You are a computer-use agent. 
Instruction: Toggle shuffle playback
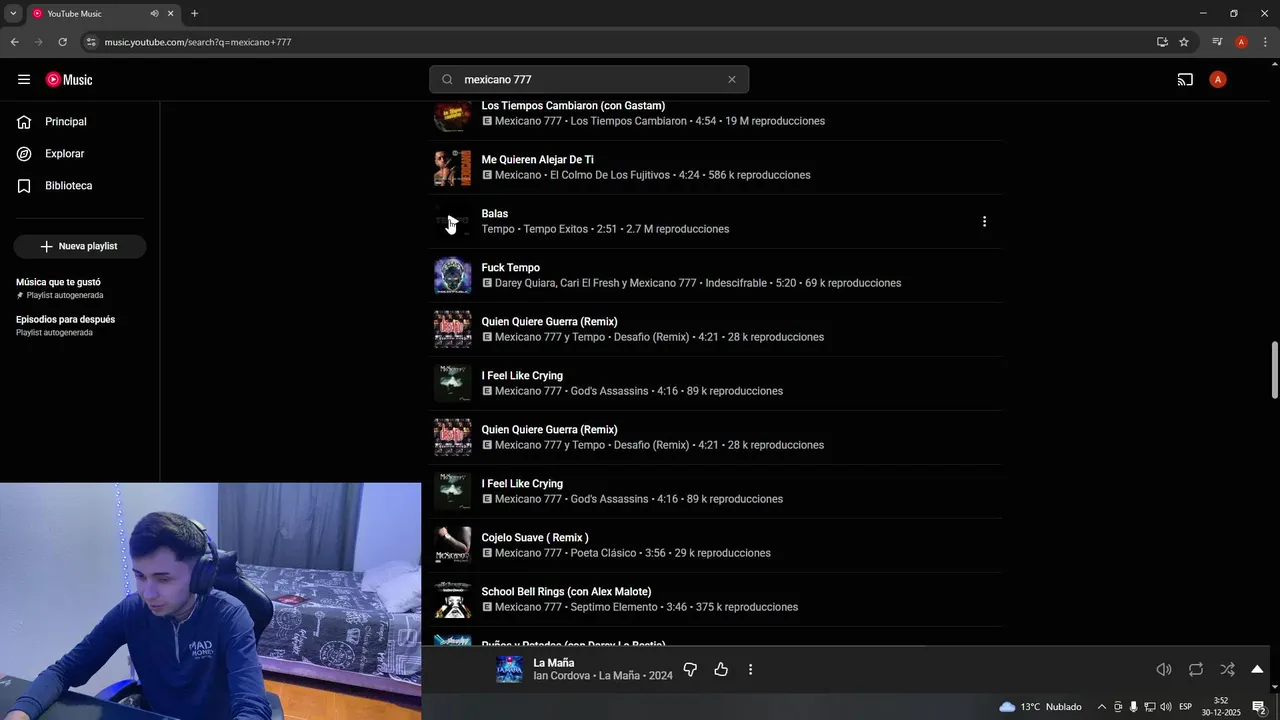(1227, 669)
